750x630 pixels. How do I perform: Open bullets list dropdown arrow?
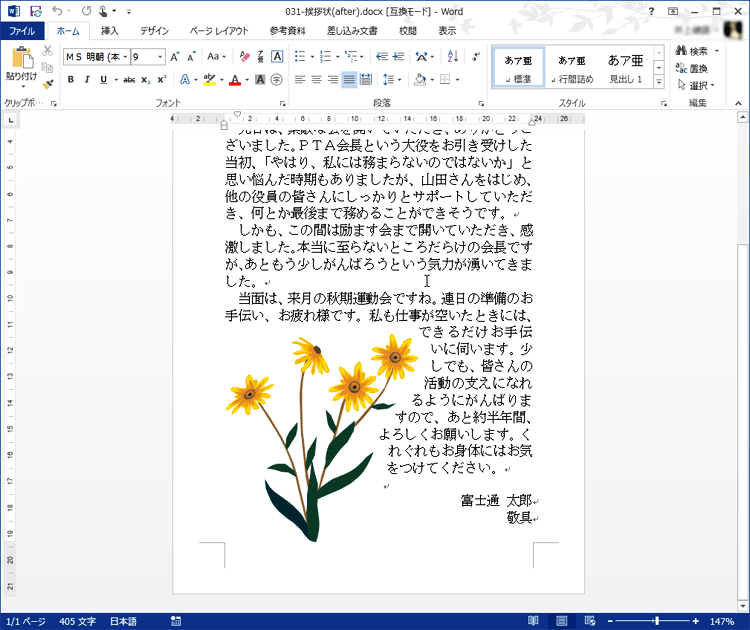click(312, 57)
